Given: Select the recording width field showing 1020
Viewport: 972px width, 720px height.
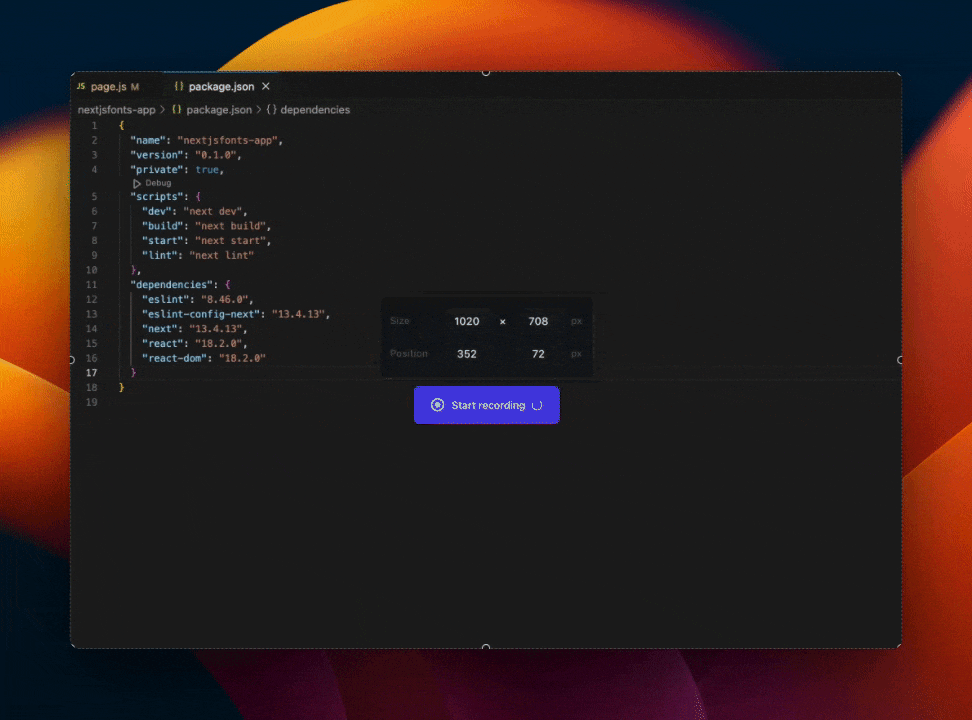Looking at the screenshot, I should click(467, 321).
